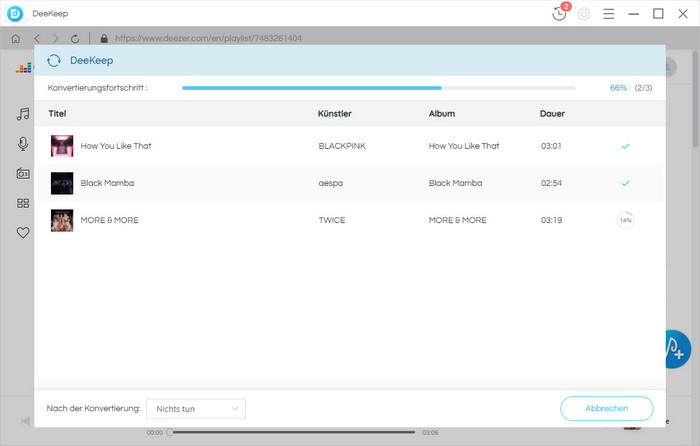Click previous track button in player
This screenshot has width=700, height=446.
25,421
